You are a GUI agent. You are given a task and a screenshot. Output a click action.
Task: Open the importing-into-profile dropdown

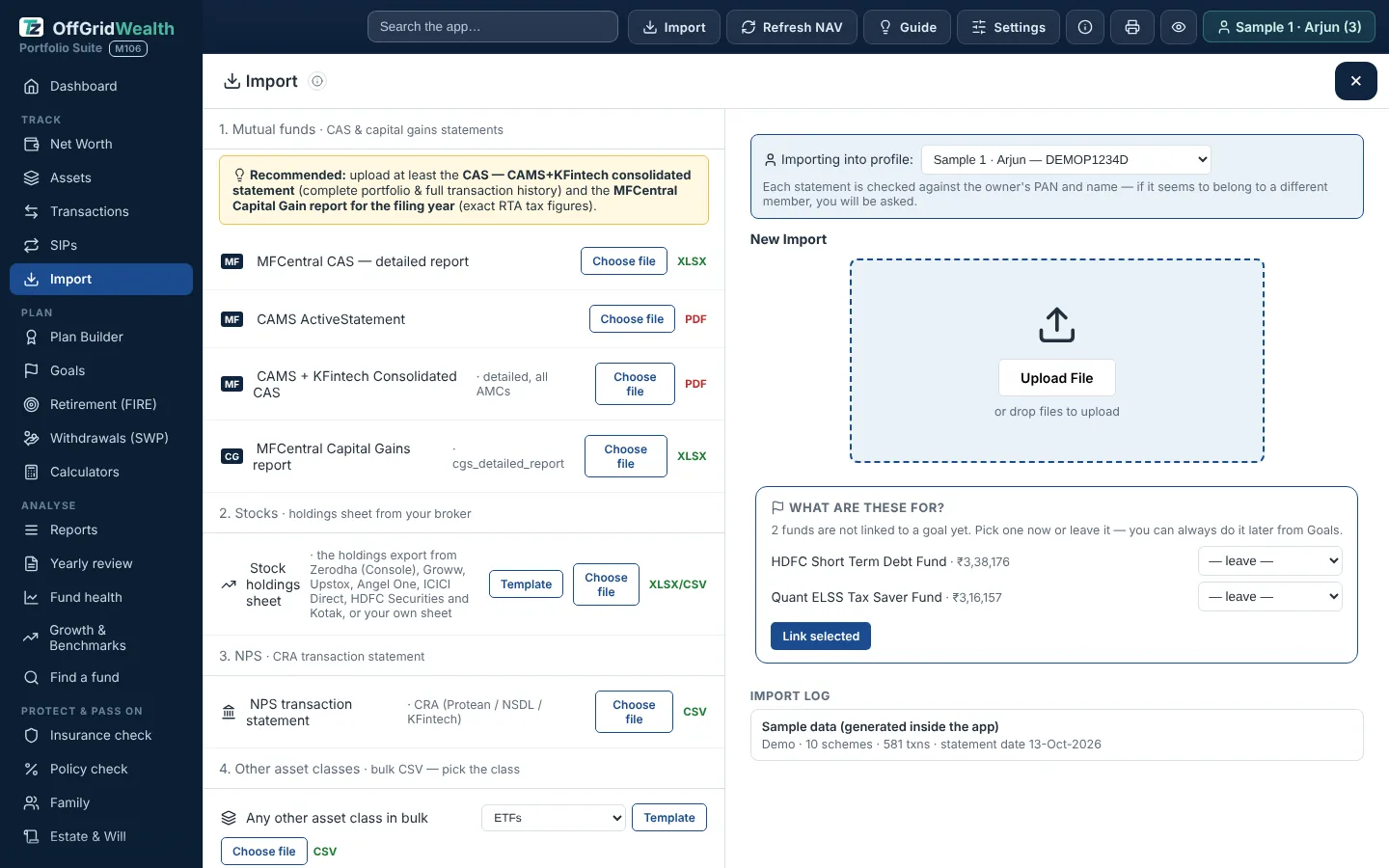click(x=1066, y=159)
